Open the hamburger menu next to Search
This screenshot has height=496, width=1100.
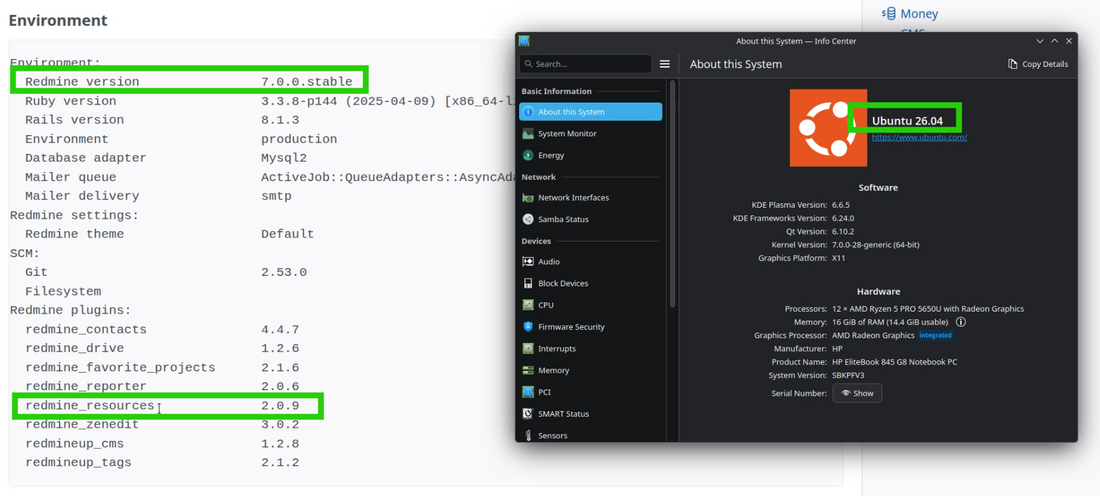665,64
